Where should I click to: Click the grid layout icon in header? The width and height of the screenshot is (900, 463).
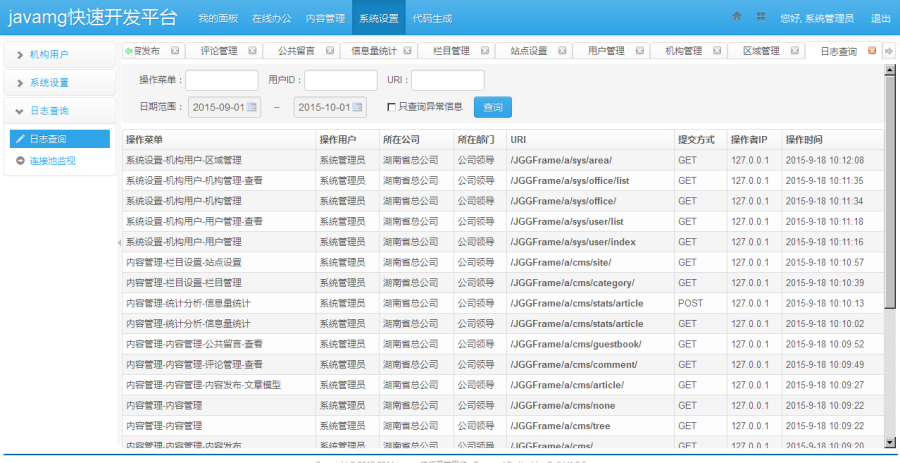pos(761,17)
